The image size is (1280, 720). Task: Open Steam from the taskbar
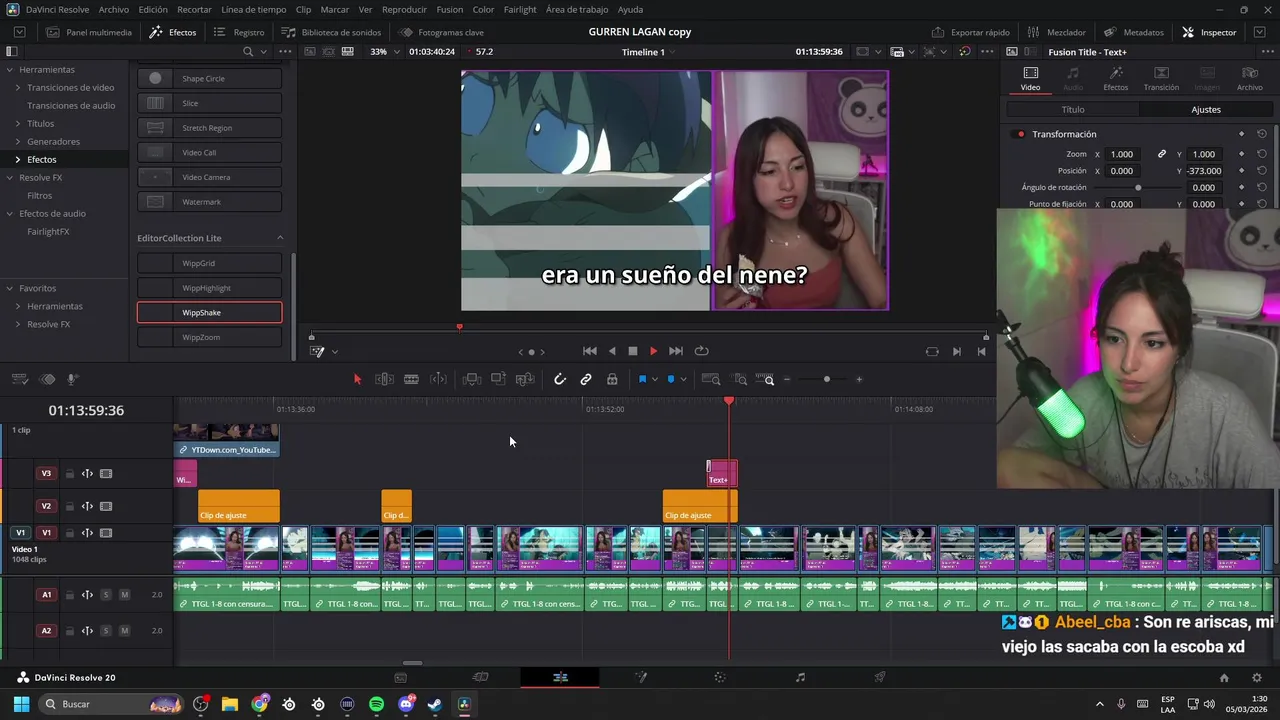(x=435, y=704)
